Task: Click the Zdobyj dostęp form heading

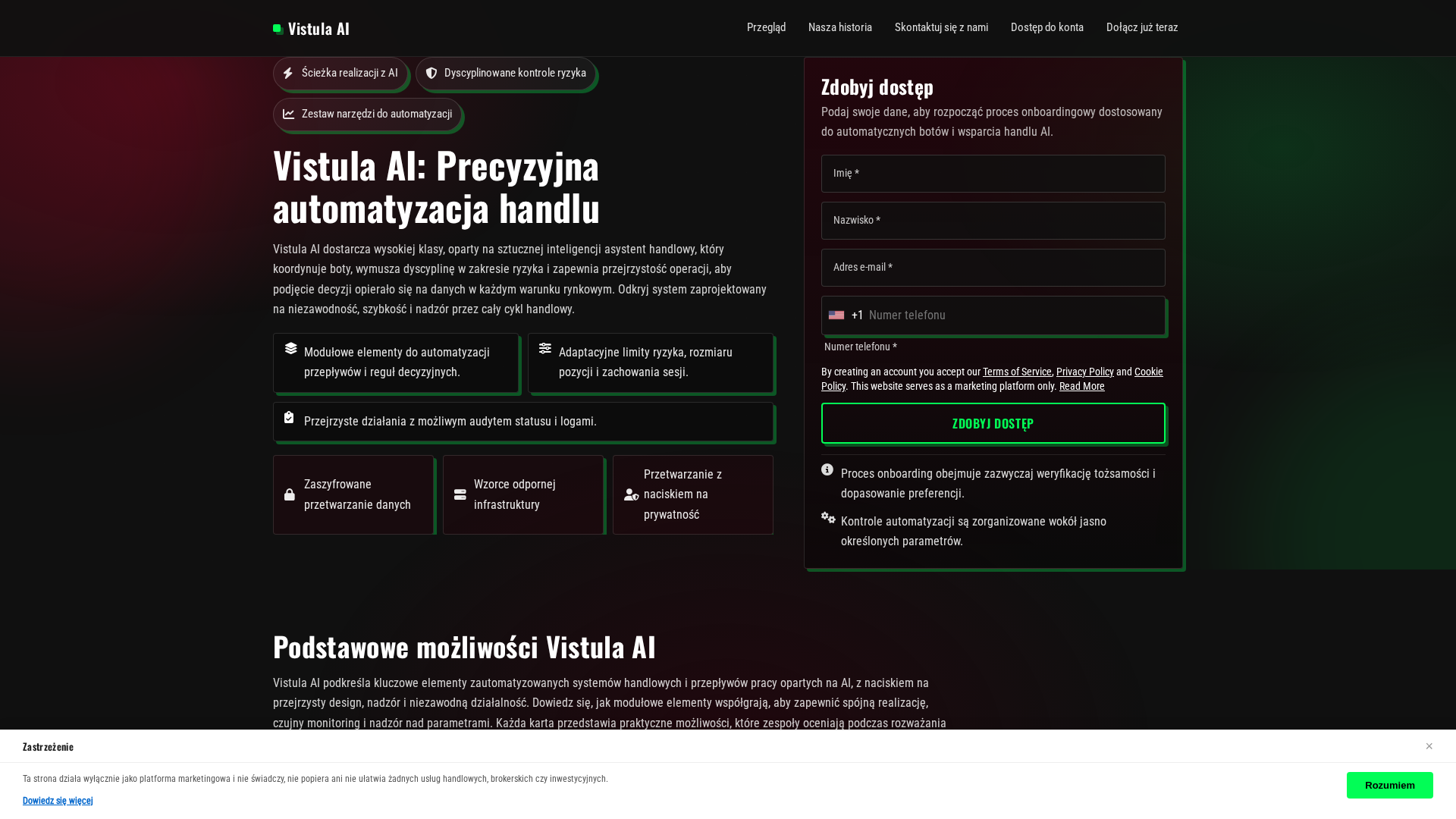Action: (x=877, y=87)
